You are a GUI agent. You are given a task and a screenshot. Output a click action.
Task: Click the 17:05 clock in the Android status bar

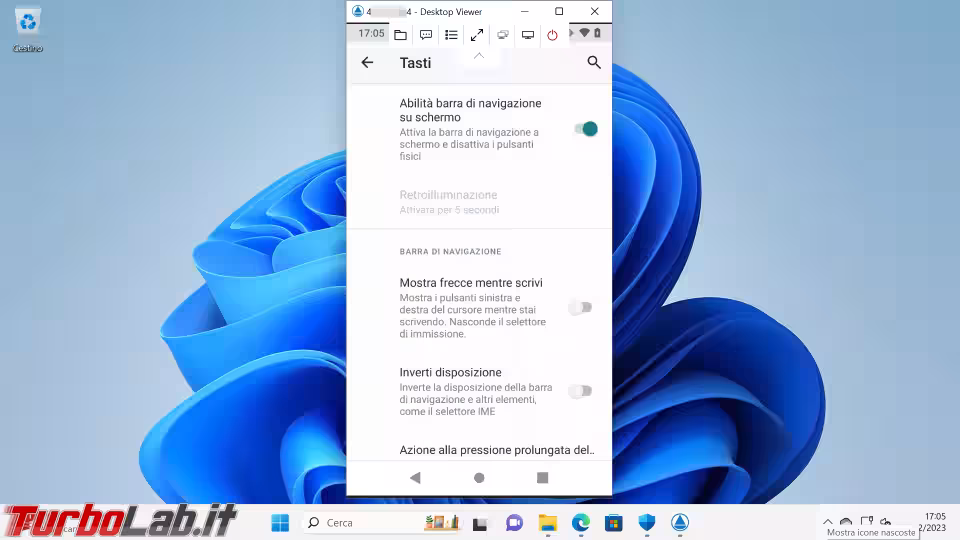pyautogui.click(x=371, y=34)
